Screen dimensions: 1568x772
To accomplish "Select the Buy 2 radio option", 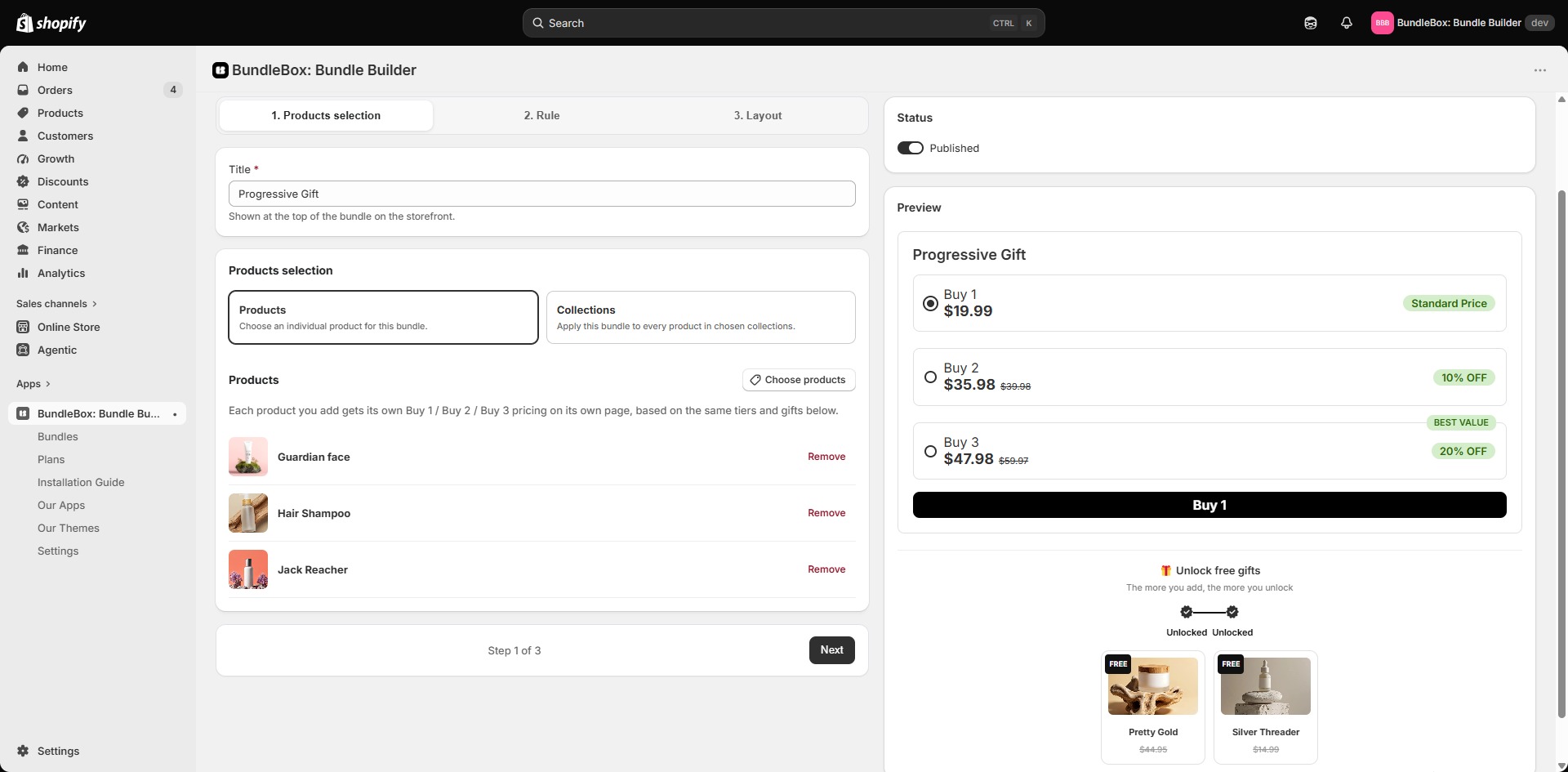I will click(x=930, y=377).
